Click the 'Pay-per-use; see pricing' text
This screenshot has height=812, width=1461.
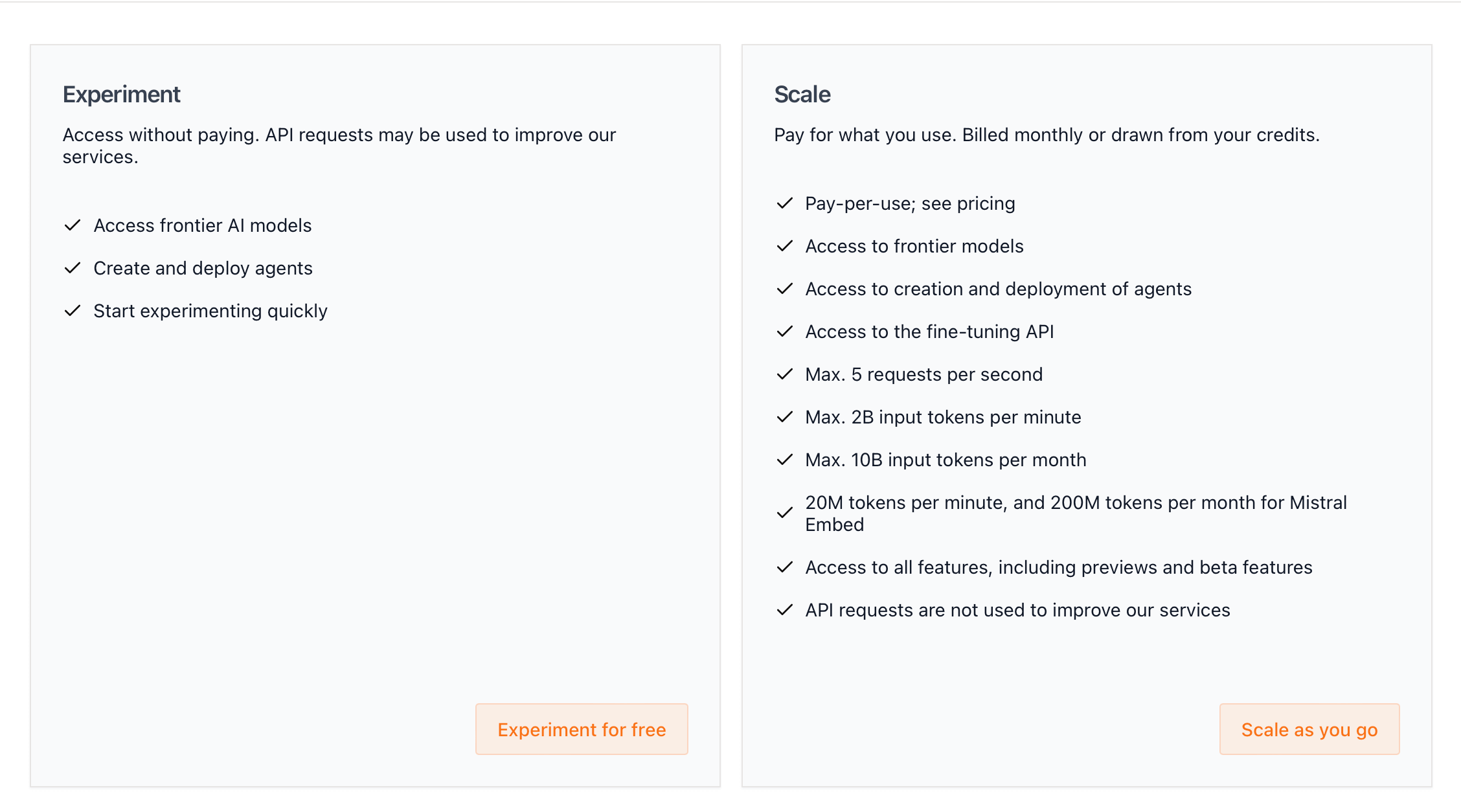tap(910, 203)
